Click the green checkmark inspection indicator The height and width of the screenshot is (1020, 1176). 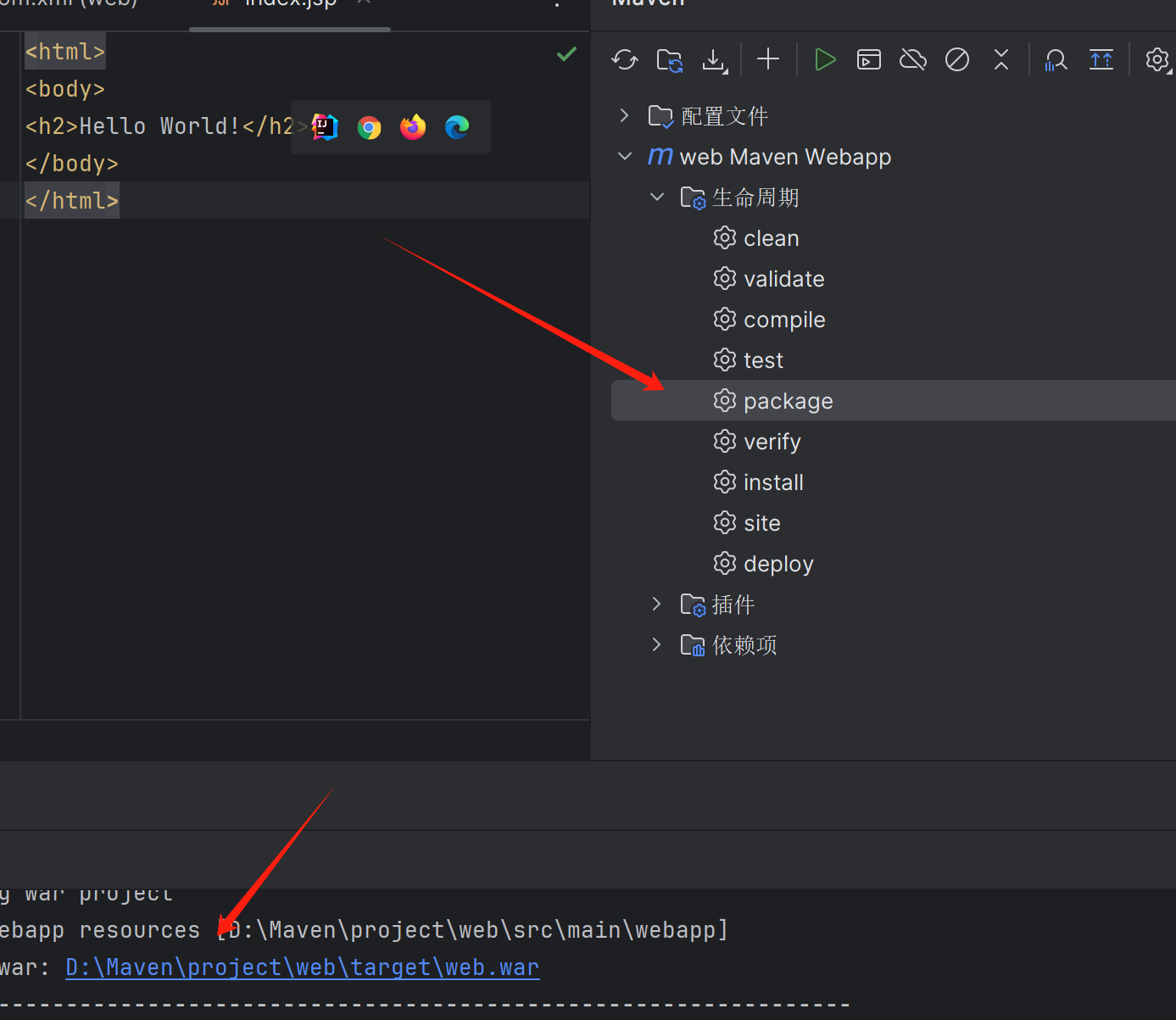tap(566, 54)
